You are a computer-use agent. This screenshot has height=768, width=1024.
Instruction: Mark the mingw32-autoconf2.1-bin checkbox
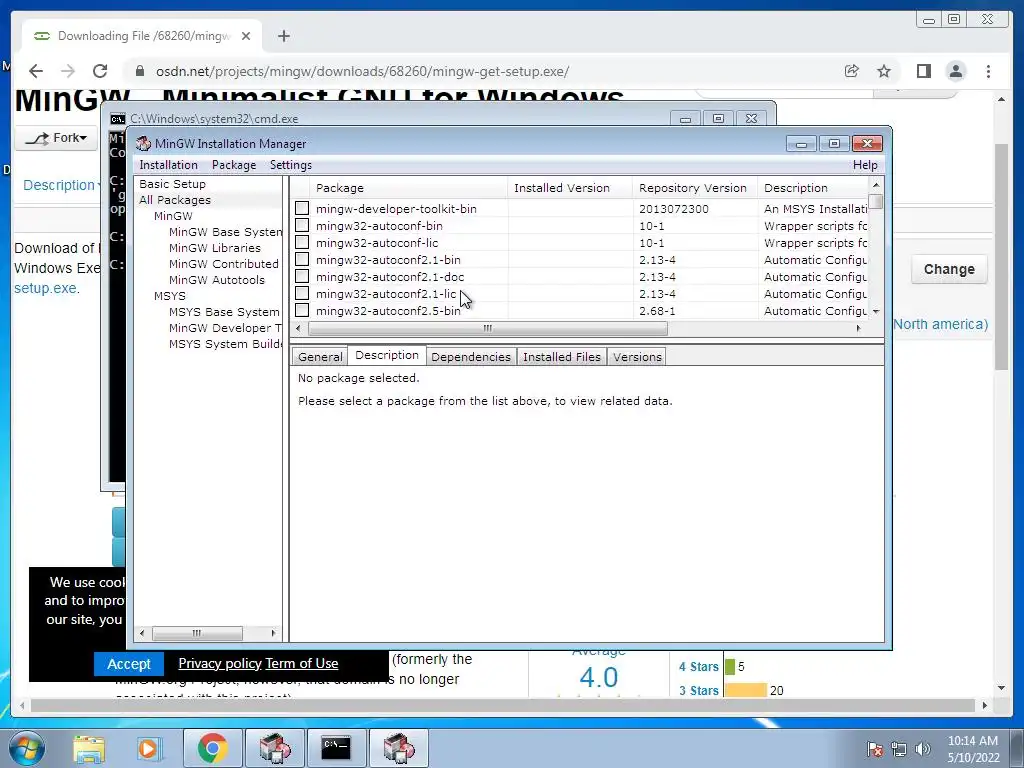[x=302, y=259]
